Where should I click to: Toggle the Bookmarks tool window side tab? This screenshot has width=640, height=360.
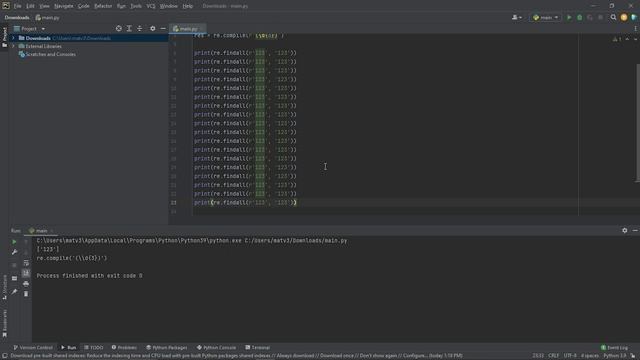pos(4,323)
